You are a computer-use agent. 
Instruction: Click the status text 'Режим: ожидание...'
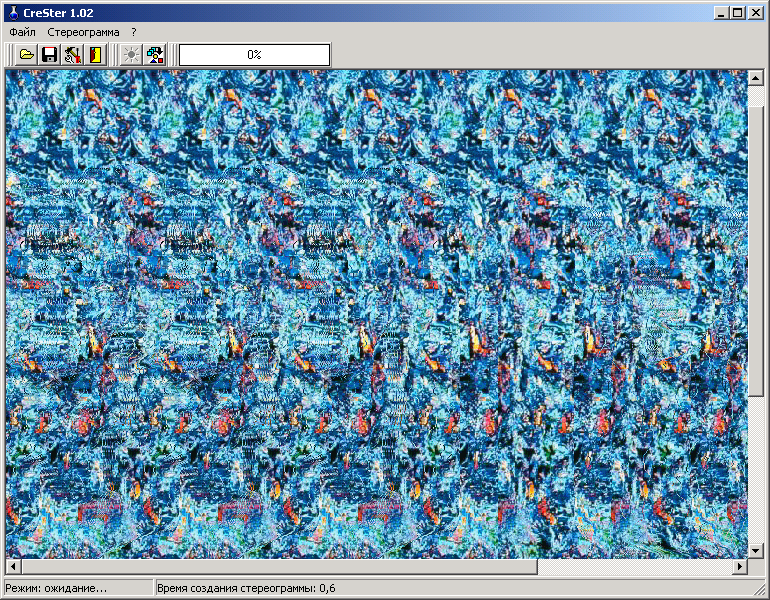point(56,588)
